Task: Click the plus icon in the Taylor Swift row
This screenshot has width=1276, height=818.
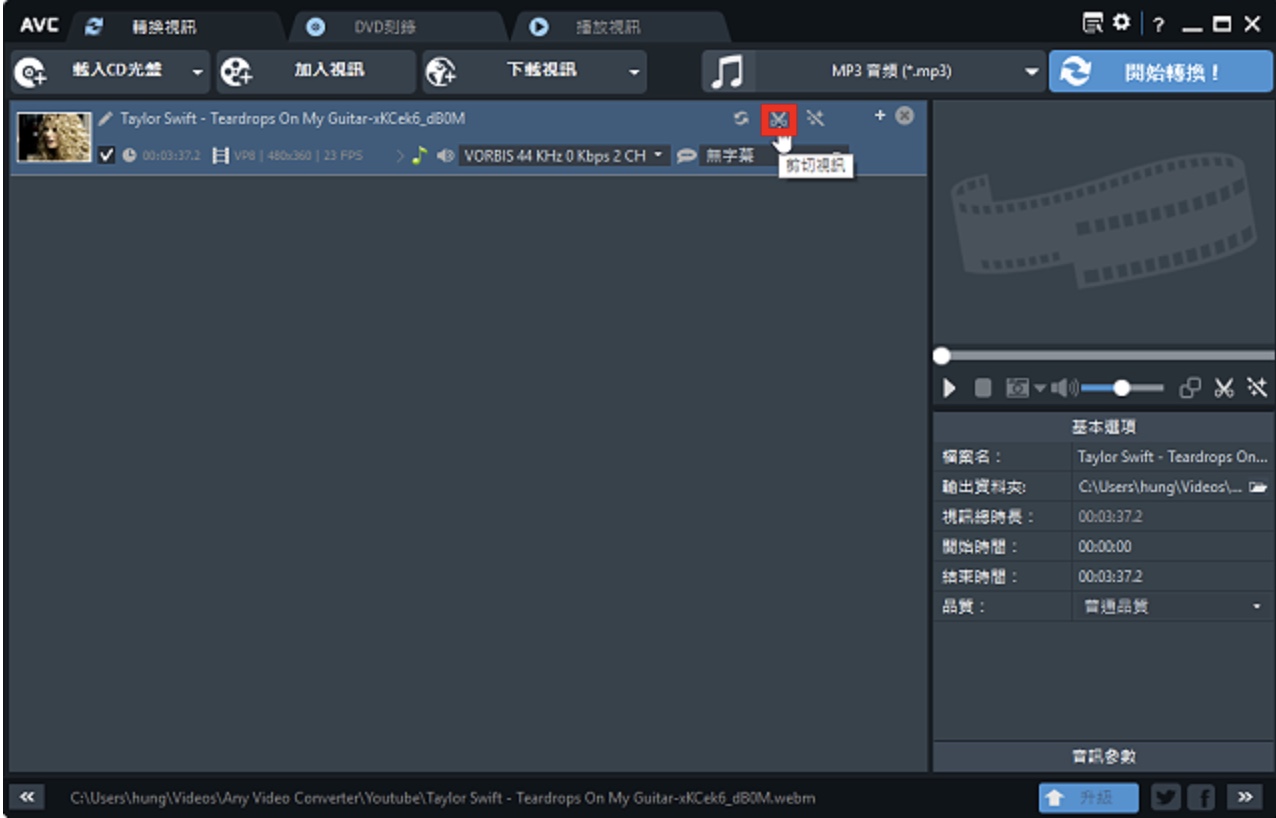Action: (x=880, y=116)
